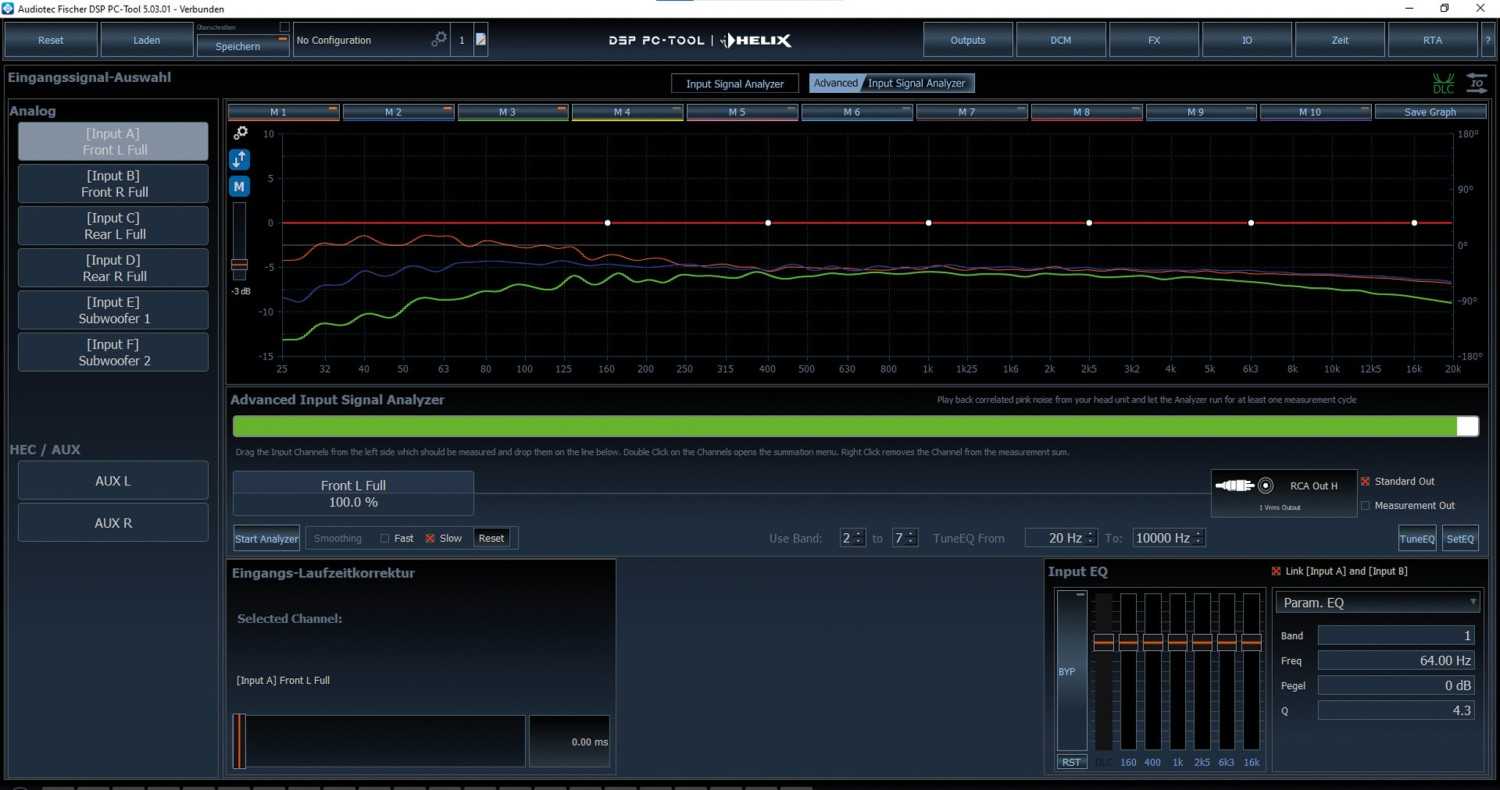1500x790 pixels.
Task: Select Input E Subwoofer 1
Action: (x=113, y=310)
